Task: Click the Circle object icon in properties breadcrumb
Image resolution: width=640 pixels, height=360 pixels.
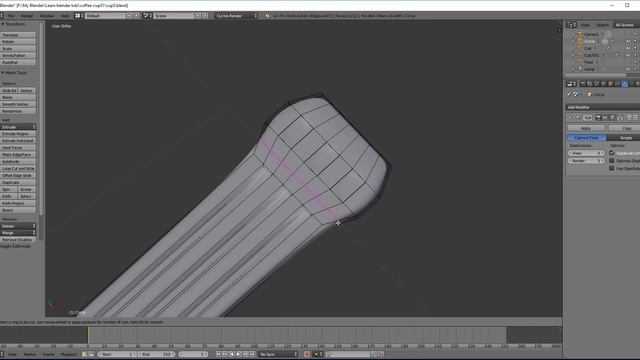Action: point(590,94)
